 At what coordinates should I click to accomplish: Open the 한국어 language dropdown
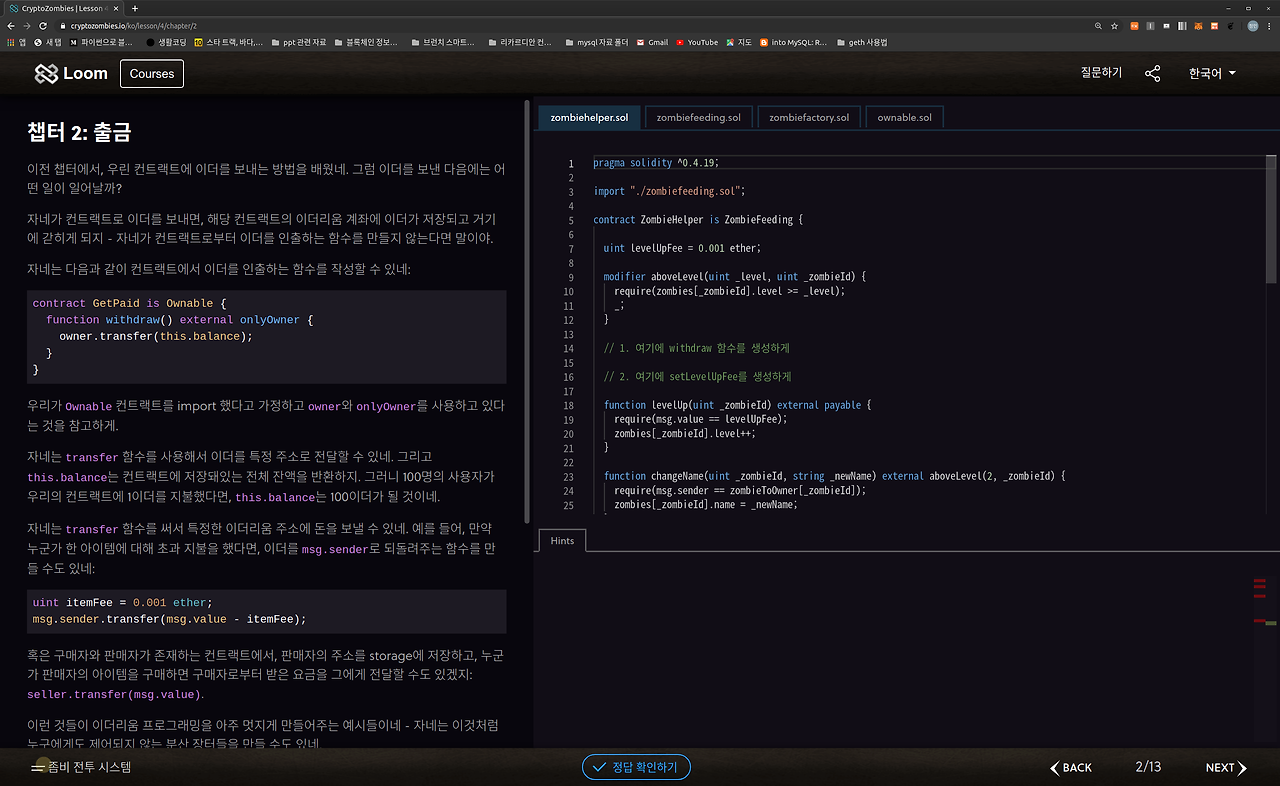pos(1212,73)
